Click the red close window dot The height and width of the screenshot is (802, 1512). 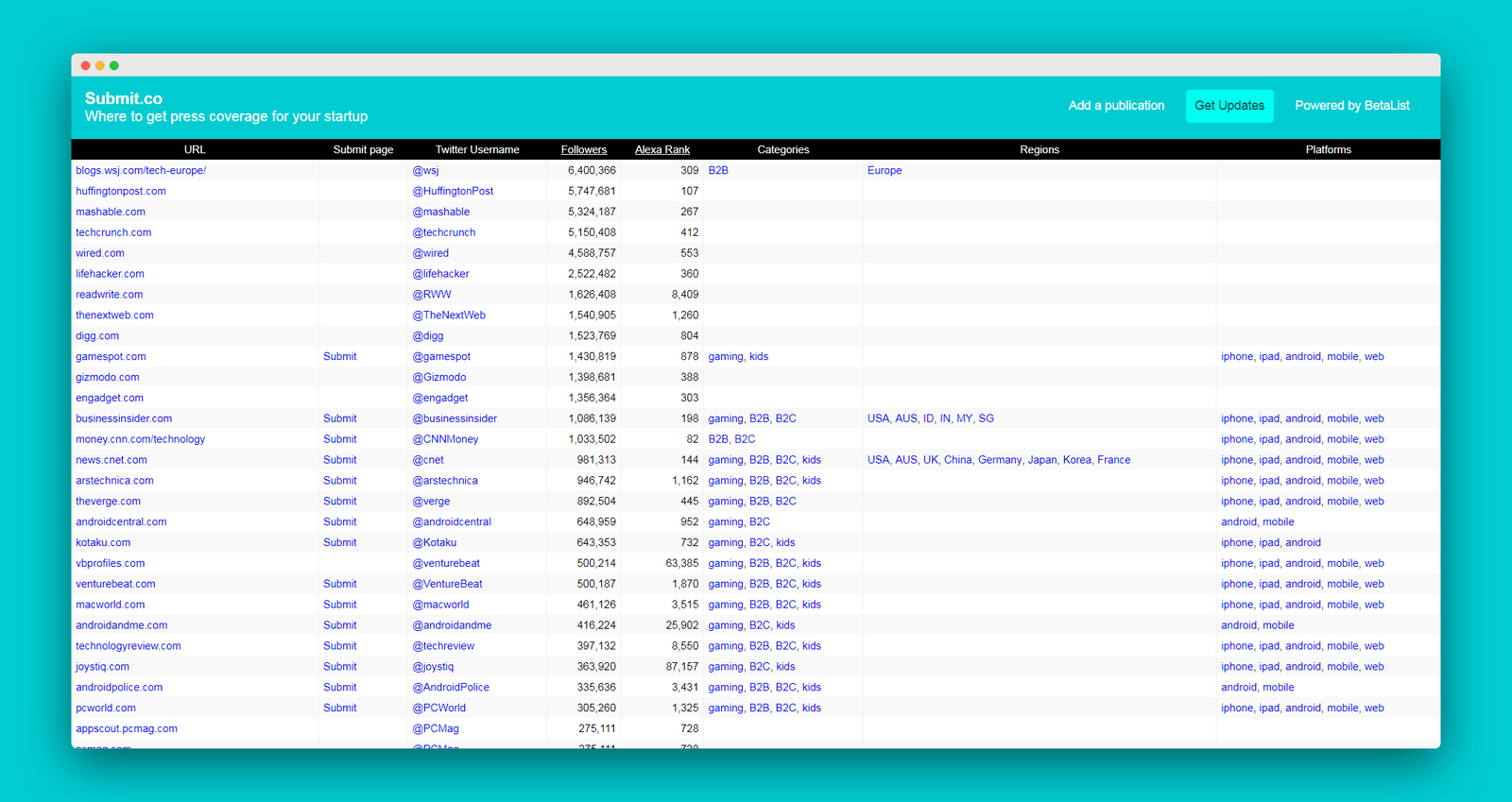point(85,65)
